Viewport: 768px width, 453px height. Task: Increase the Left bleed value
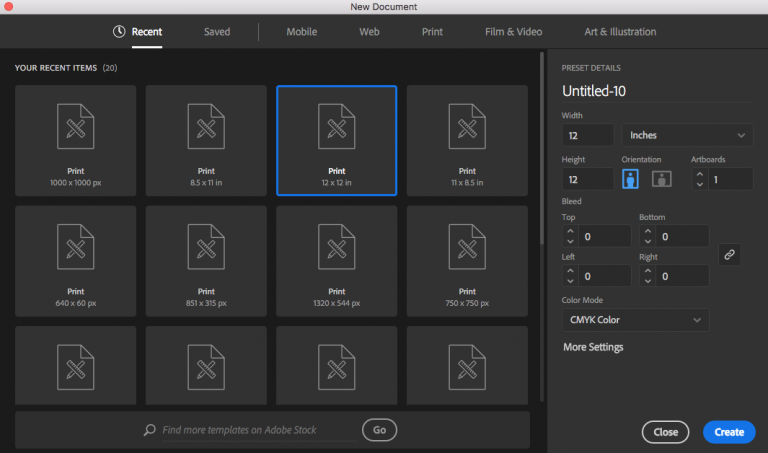coord(570,271)
